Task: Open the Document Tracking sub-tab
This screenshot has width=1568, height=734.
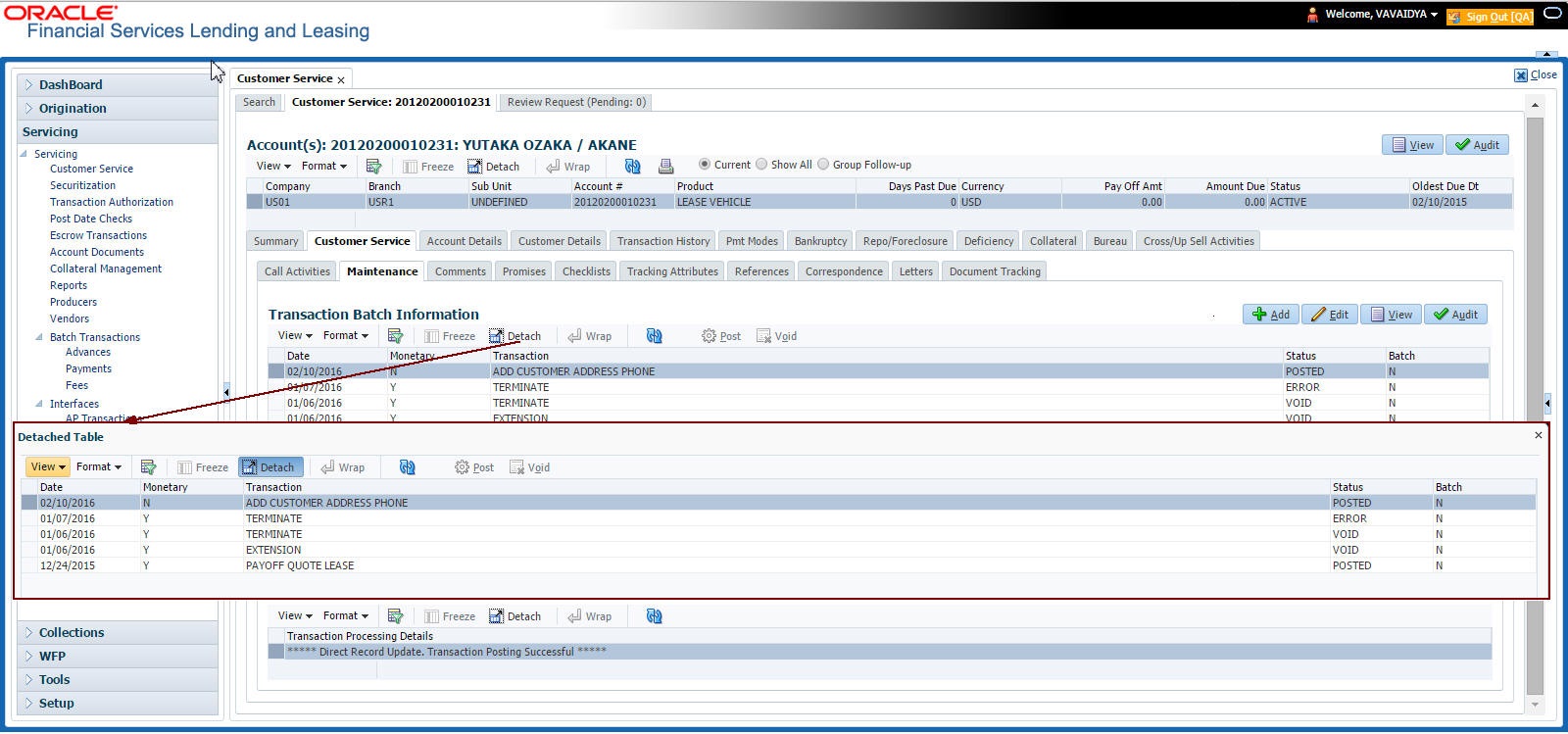Action: 995,271
